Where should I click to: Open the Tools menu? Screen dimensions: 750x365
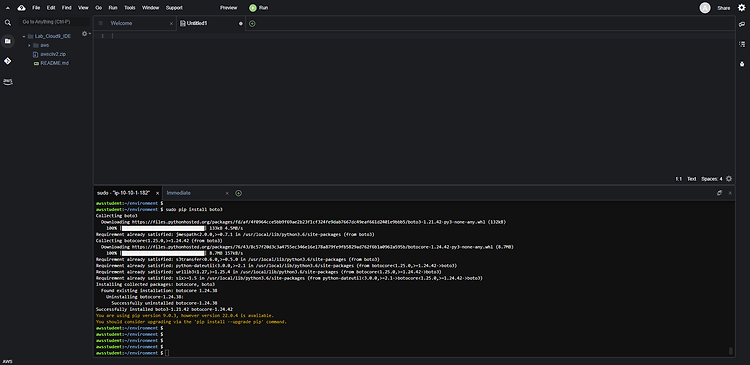pos(130,8)
